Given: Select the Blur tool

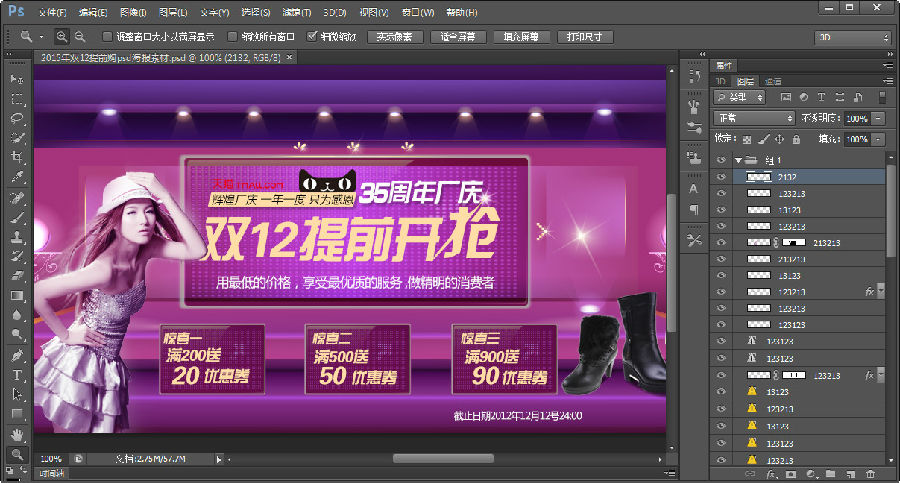Looking at the screenshot, I should [17, 315].
